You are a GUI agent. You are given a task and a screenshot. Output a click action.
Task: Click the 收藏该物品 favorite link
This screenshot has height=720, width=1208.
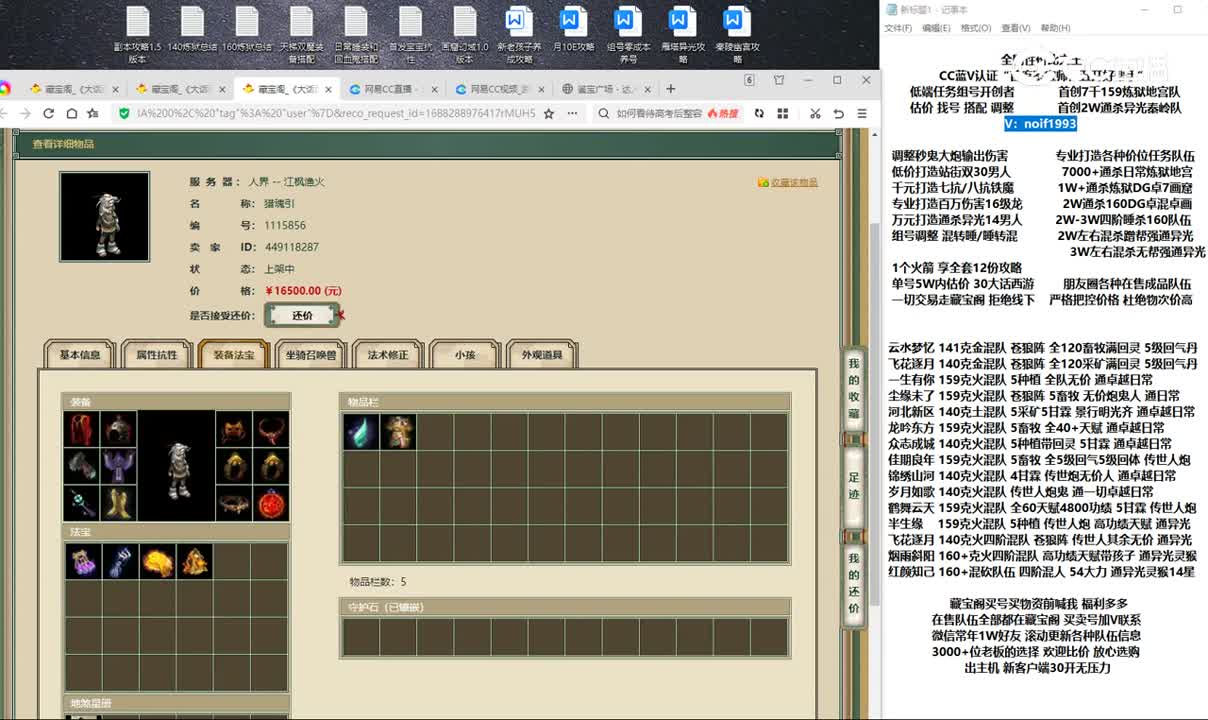pyautogui.click(x=788, y=182)
